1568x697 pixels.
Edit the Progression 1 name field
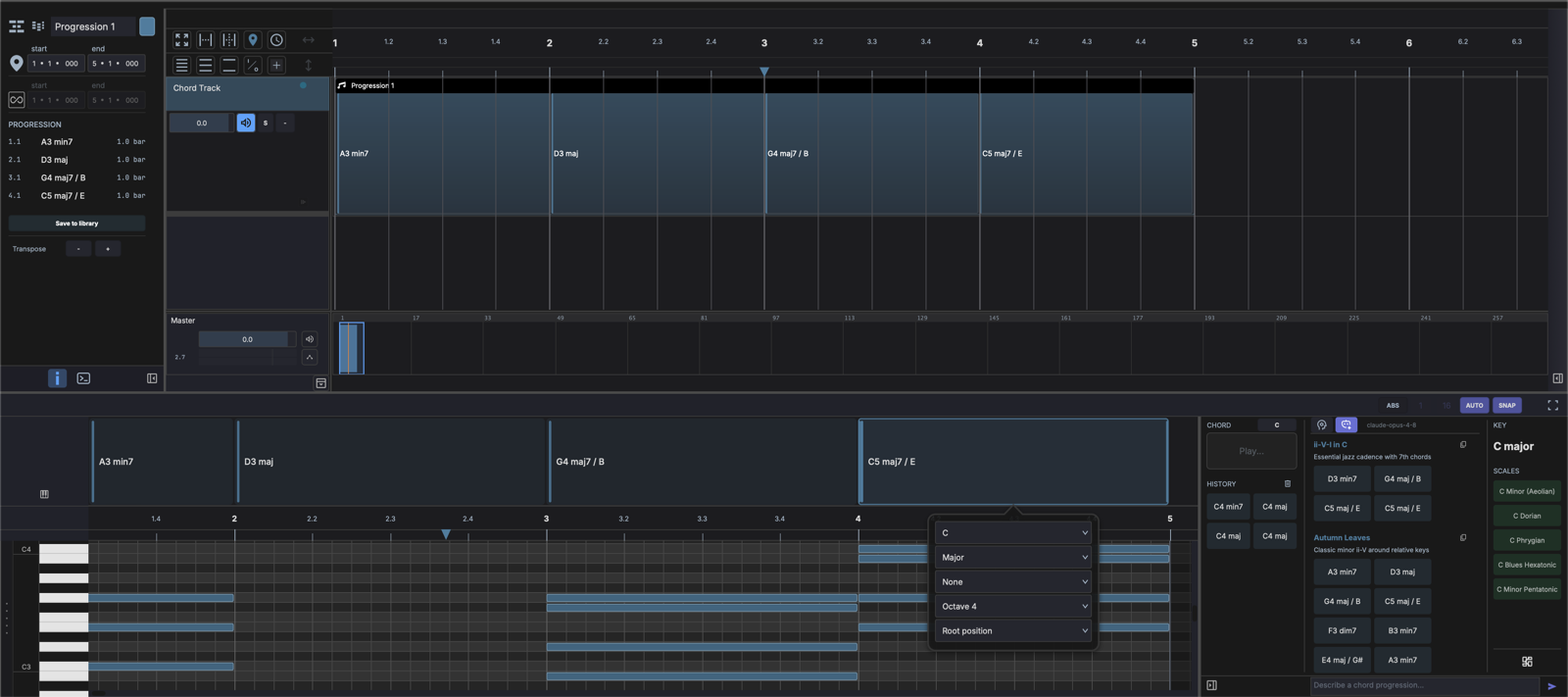click(x=93, y=26)
